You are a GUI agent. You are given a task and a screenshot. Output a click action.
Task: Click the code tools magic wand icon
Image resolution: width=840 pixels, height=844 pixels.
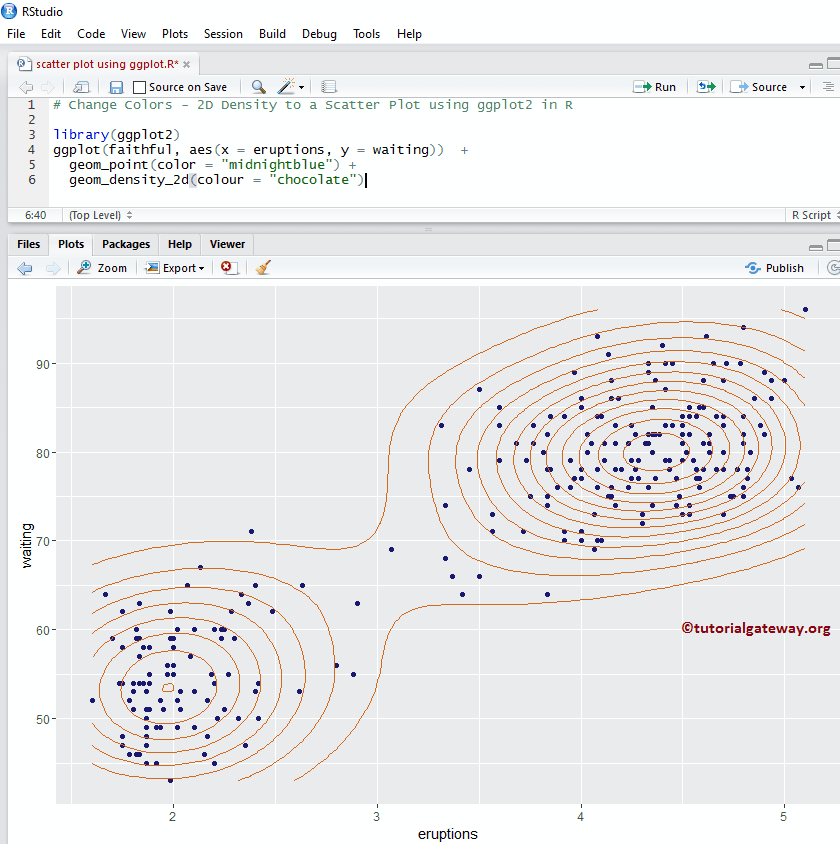tap(287, 87)
